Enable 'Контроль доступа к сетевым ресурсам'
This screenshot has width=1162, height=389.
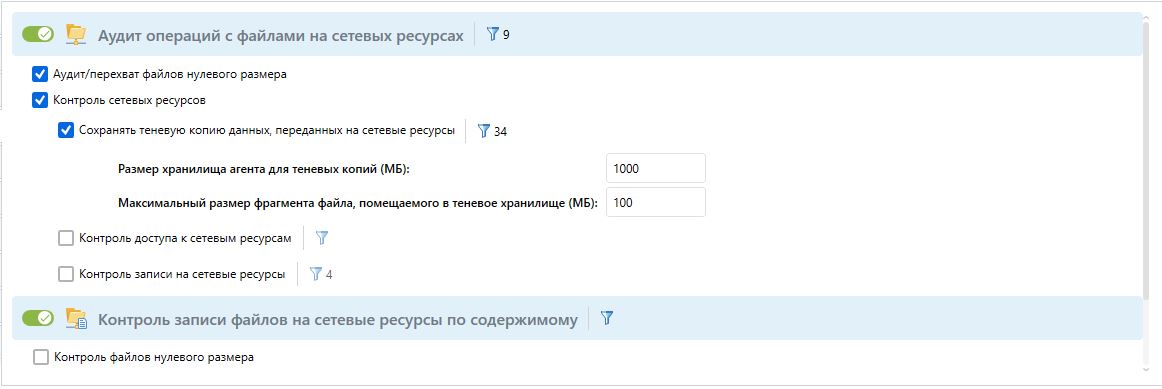point(66,239)
